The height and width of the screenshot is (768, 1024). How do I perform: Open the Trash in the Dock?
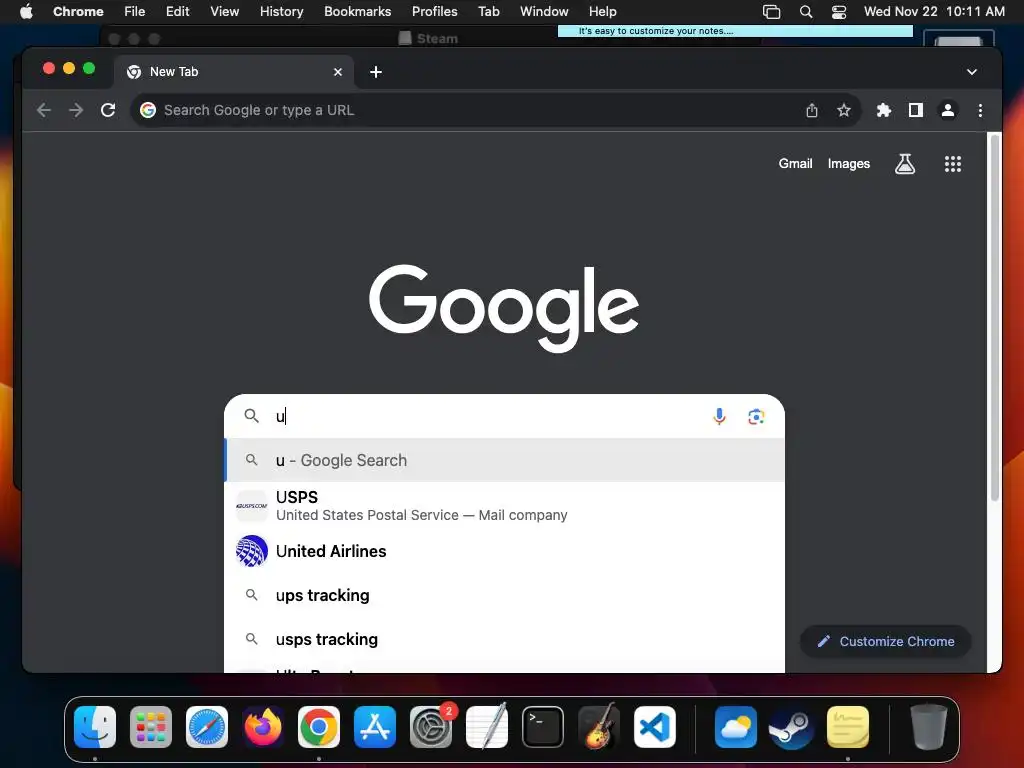[929, 727]
